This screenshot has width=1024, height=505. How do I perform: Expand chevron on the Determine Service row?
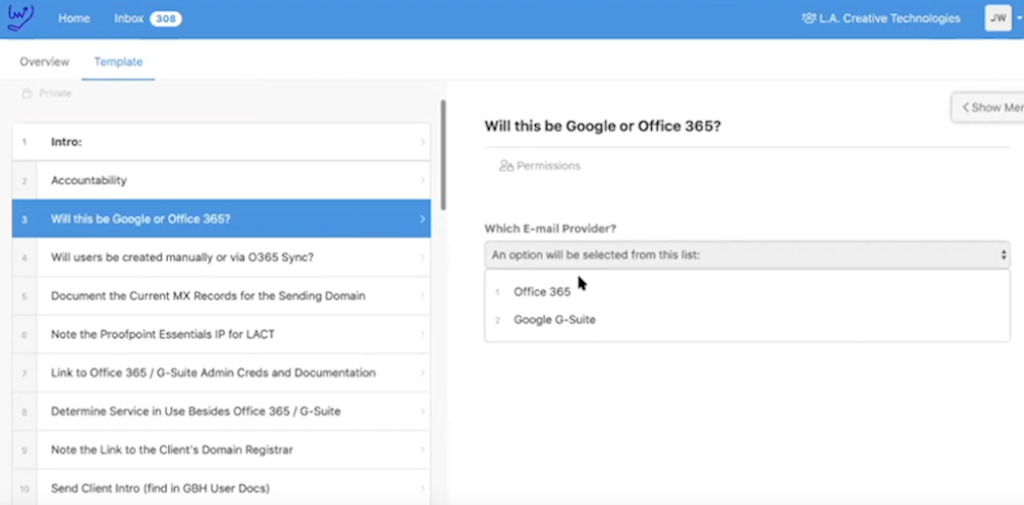[x=423, y=412]
